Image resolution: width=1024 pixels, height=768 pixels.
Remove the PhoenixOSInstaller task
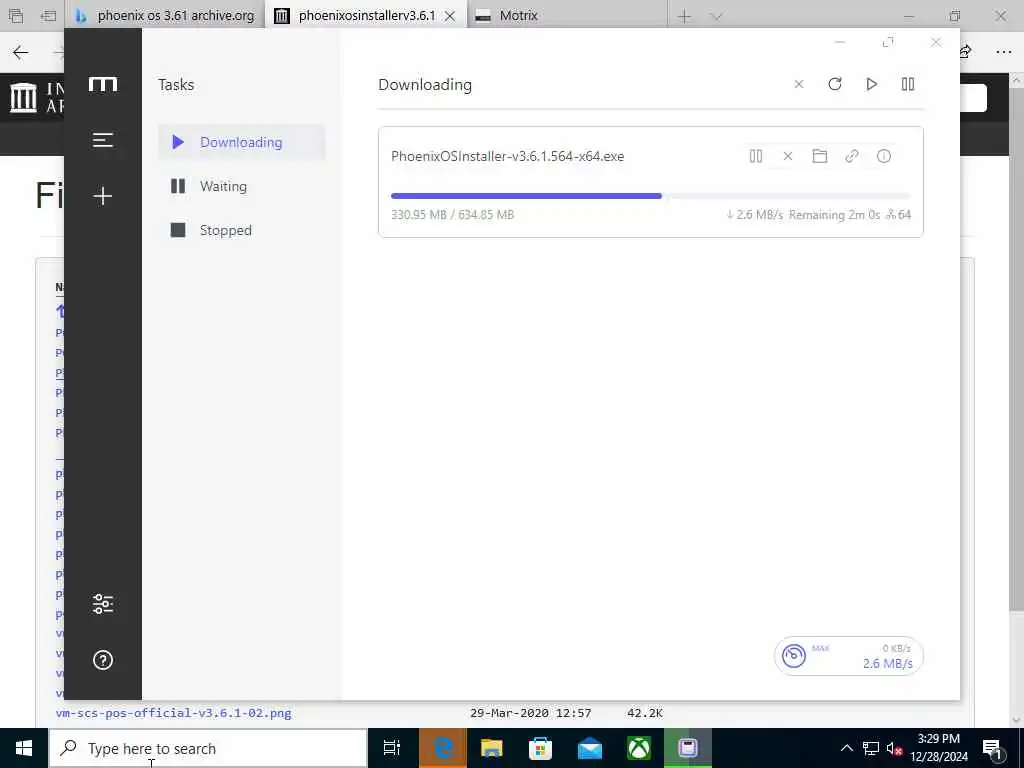pos(788,156)
